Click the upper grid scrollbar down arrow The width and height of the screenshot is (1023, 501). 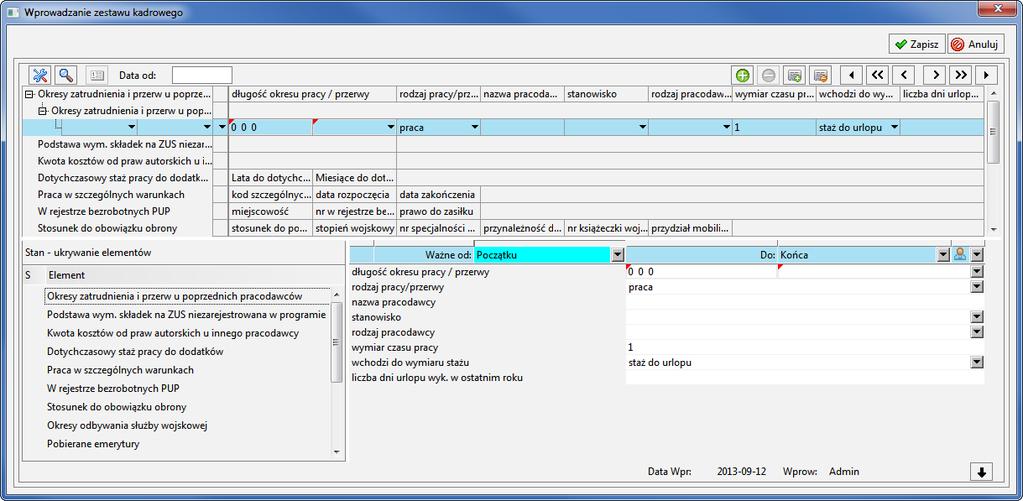[992, 230]
